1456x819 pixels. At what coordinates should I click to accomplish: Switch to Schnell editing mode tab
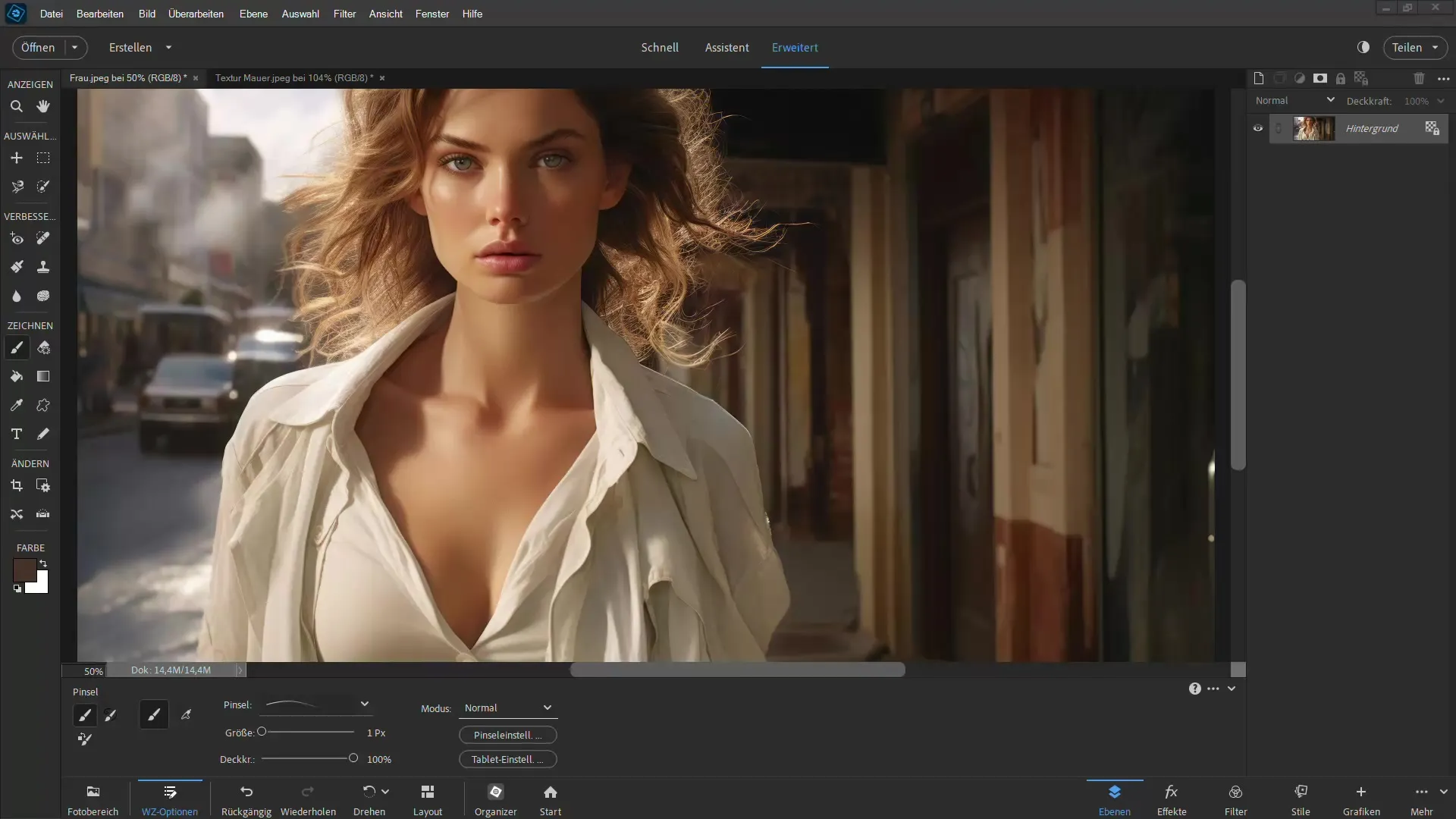(x=659, y=47)
